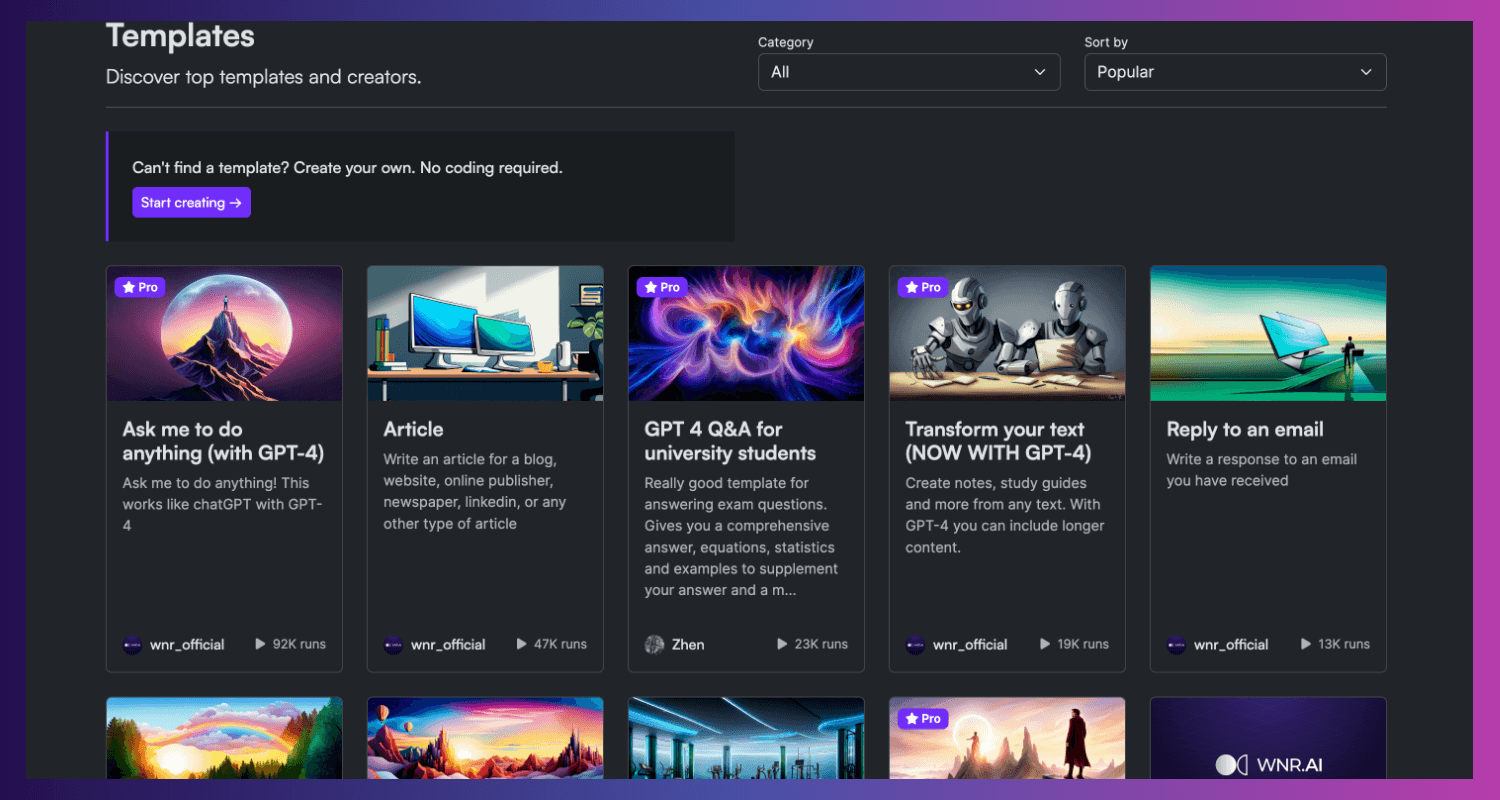The image size is (1500, 800).
Task: Open the Article template computer desk thumbnail
Action: (x=485, y=333)
